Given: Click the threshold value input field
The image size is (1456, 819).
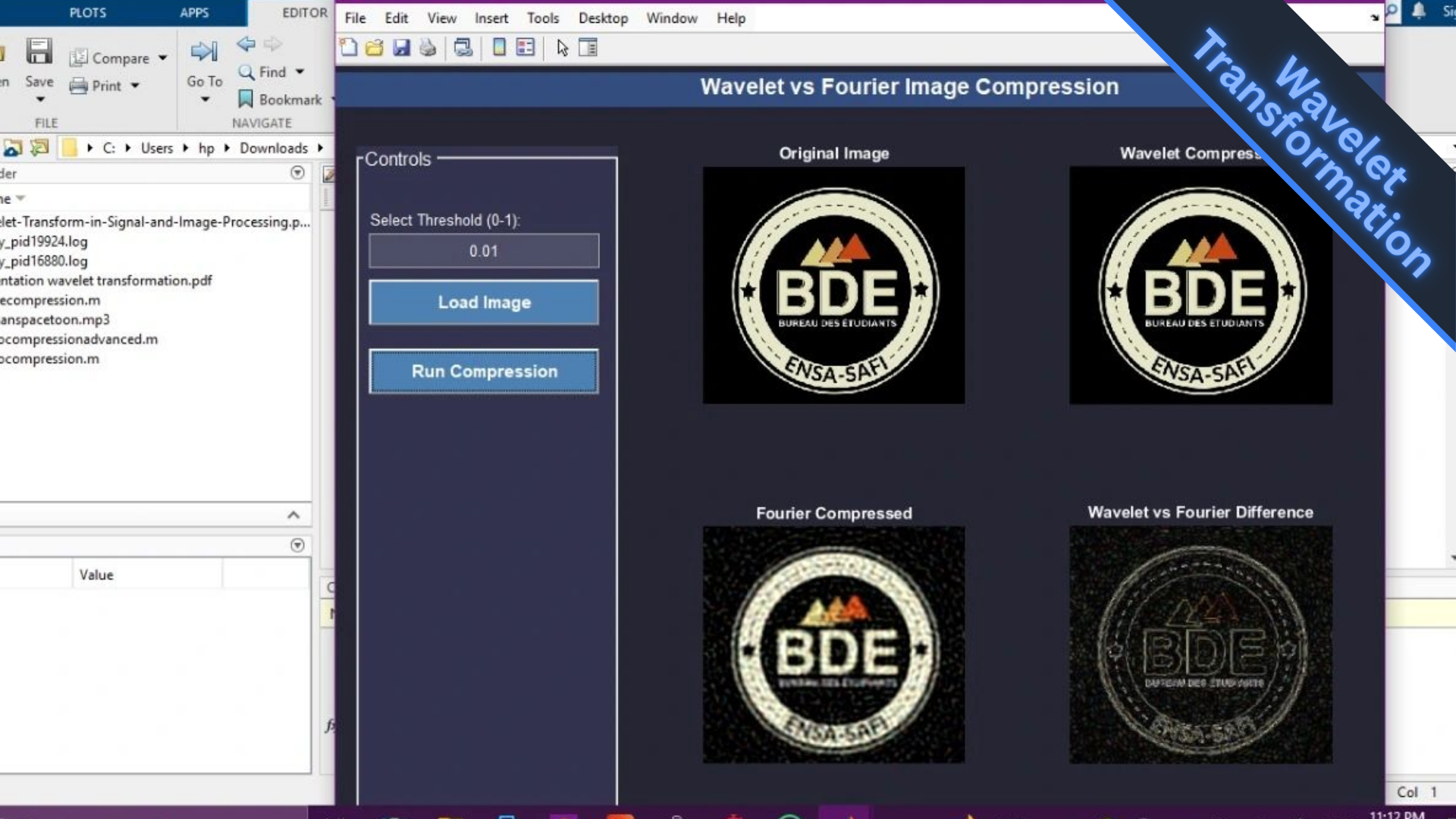Looking at the screenshot, I should point(484,251).
